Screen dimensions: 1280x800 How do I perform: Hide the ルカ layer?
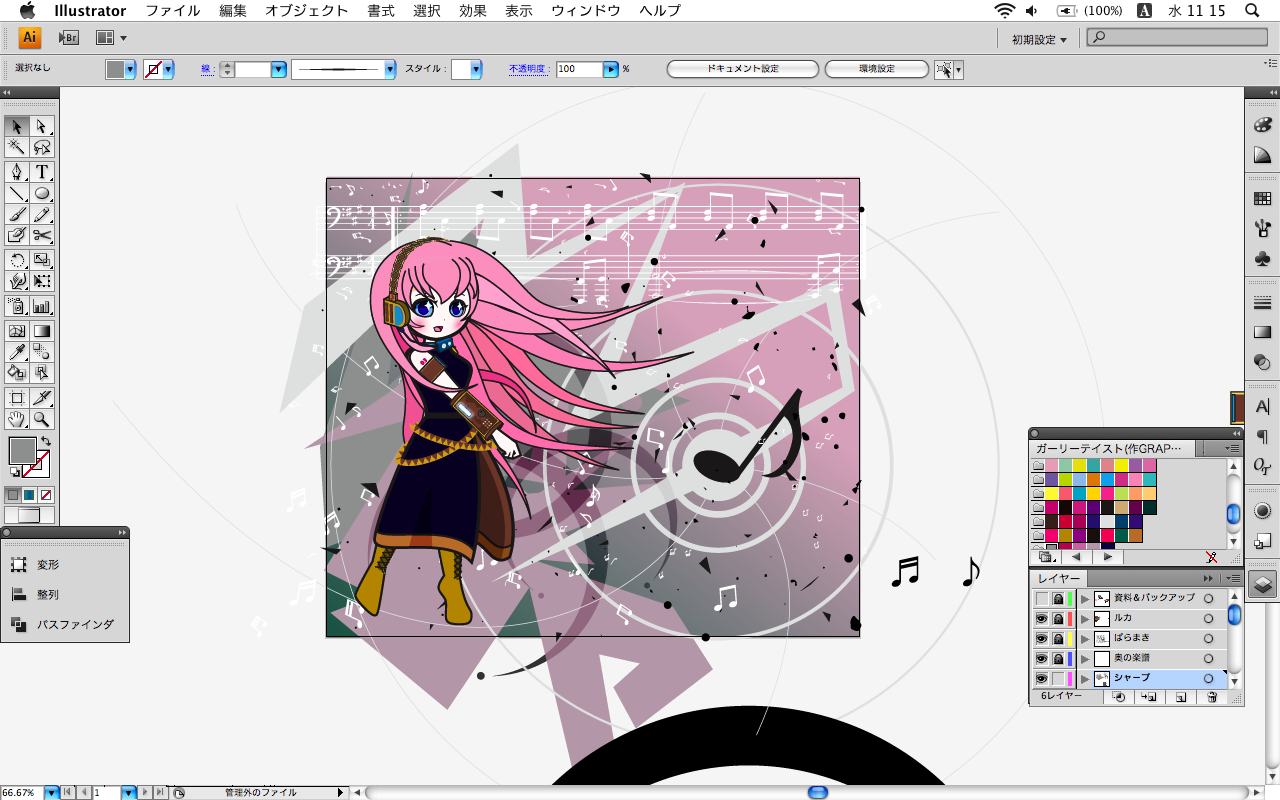click(x=1041, y=618)
